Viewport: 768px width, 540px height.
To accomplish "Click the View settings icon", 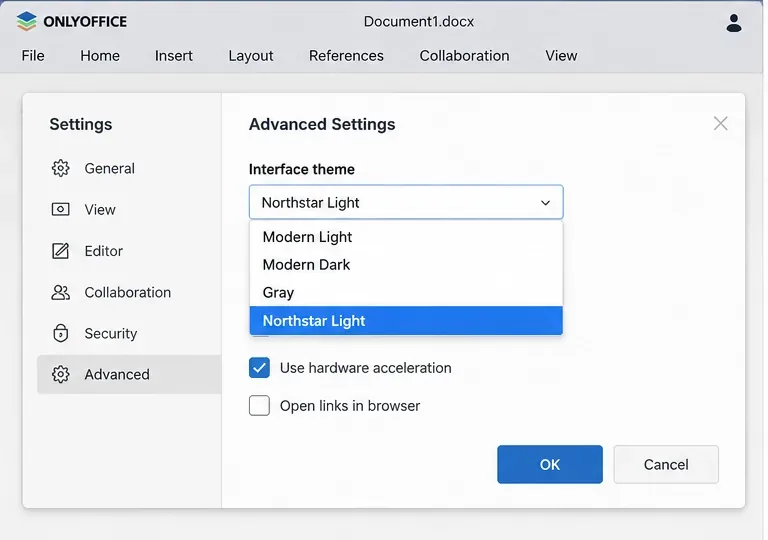I will point(61,209).
